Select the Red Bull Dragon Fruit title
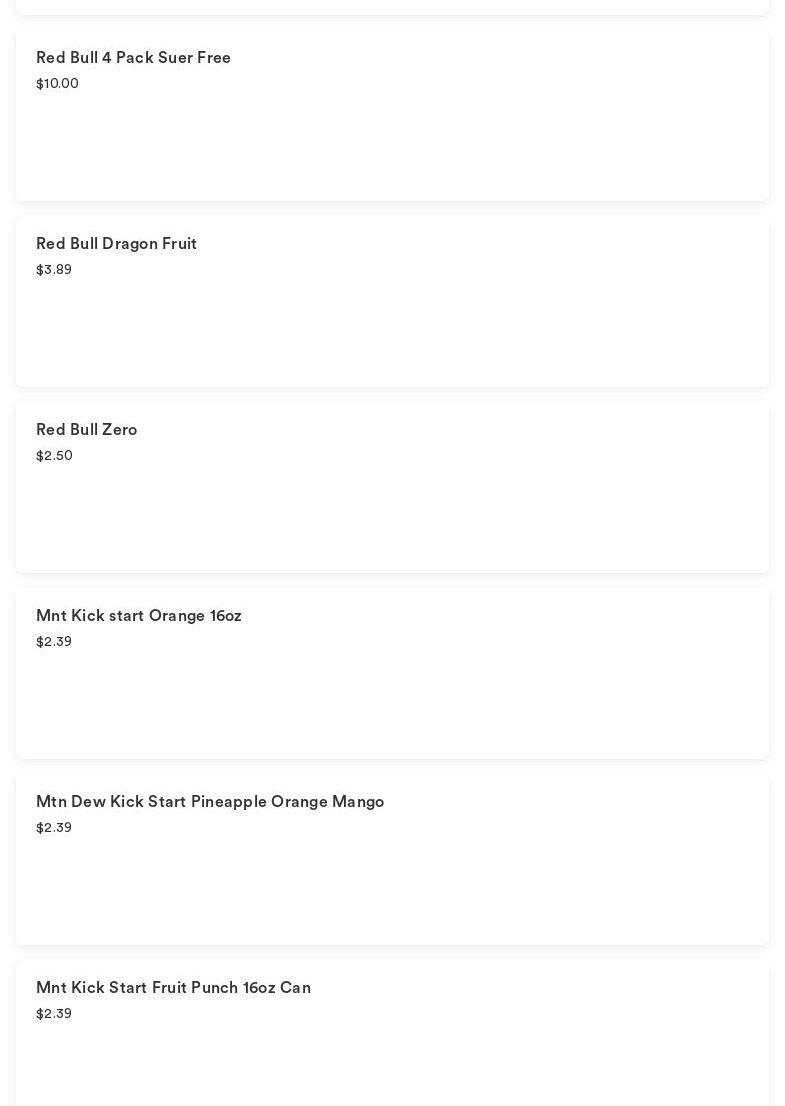The width and height of the screenshot is (785, 1106). pos(116,244)
